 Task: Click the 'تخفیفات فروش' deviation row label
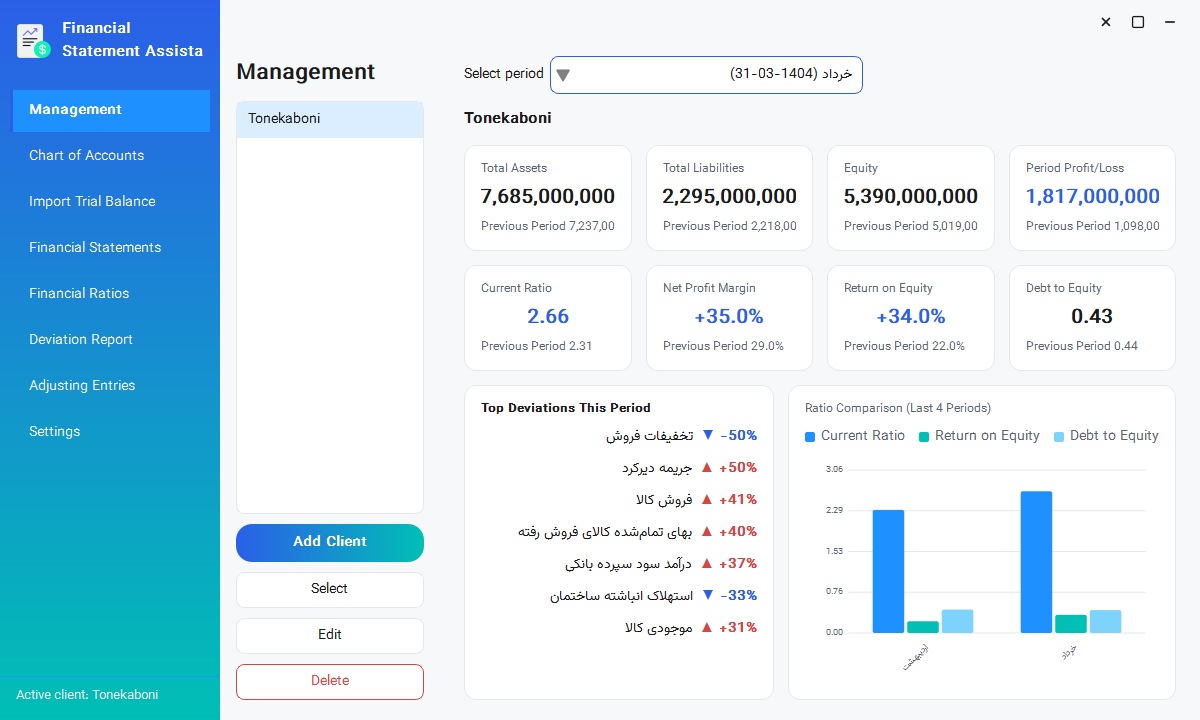coord(650,436)
